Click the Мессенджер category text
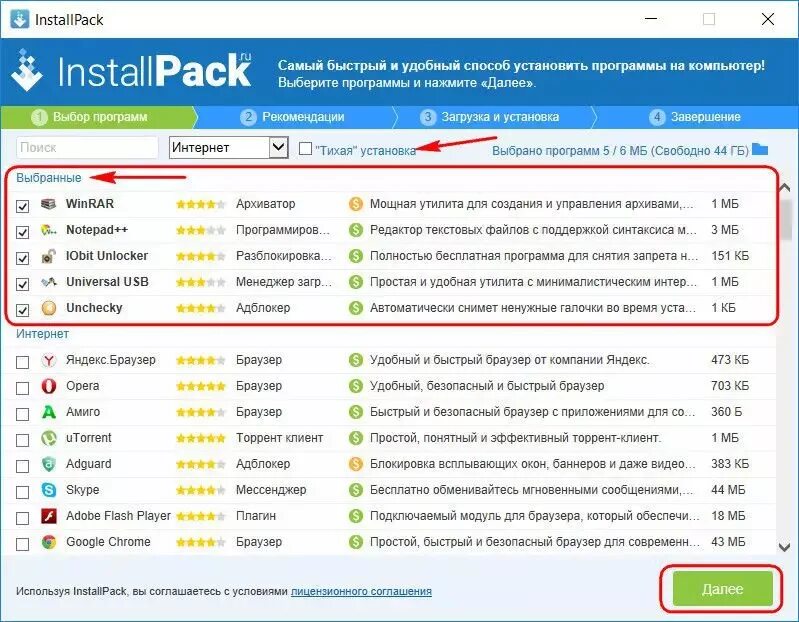The height and width of the screenshot is (622, 799). click(x=271, y=490)
